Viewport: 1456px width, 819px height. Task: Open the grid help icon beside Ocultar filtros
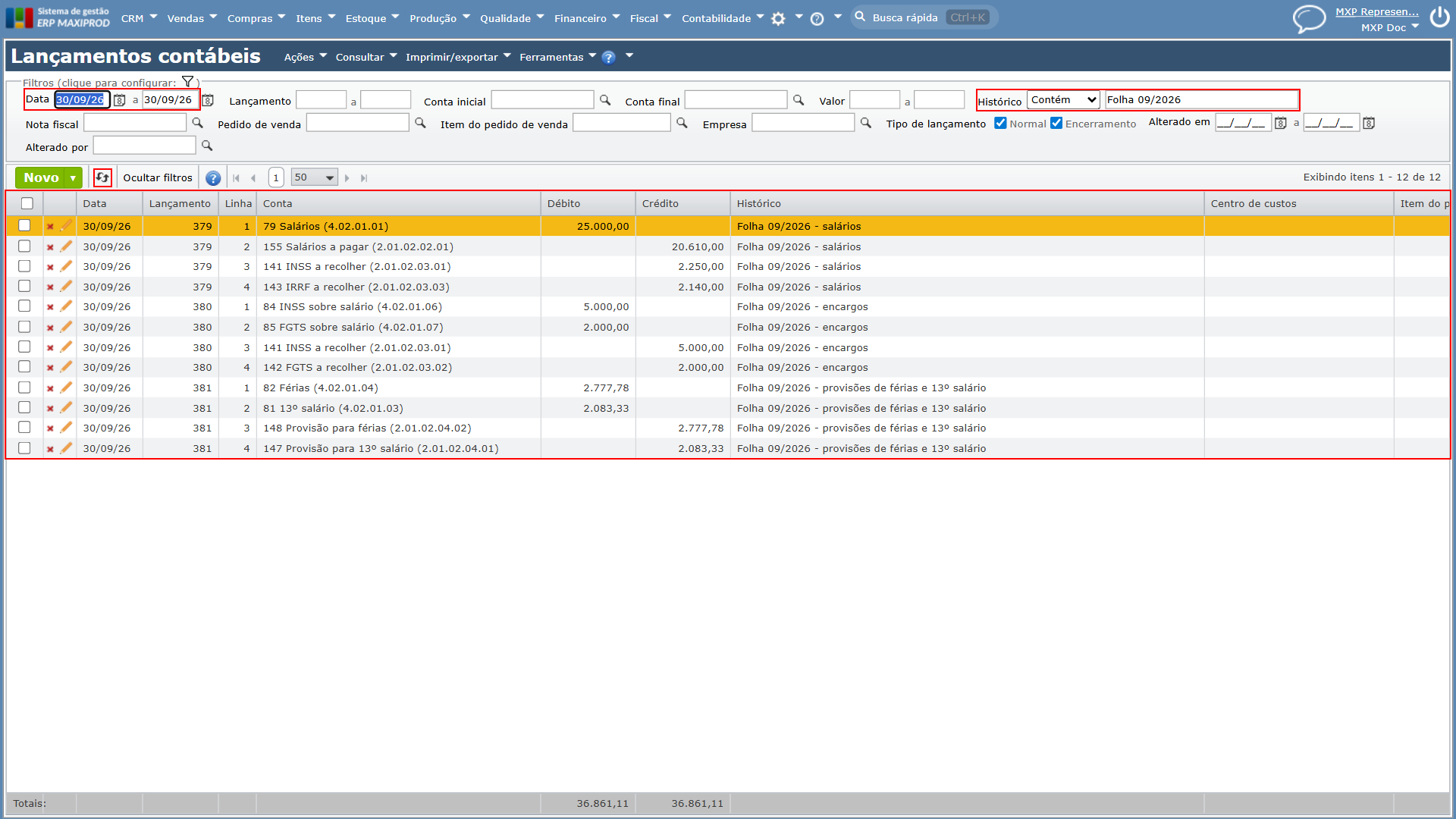tap(213, 178)
